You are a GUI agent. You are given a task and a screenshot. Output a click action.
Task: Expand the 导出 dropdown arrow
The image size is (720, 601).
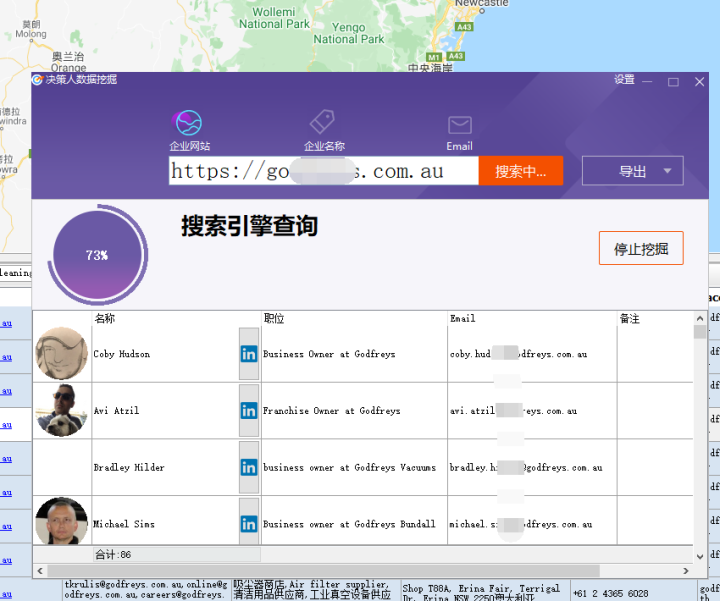tap(667, 171)
